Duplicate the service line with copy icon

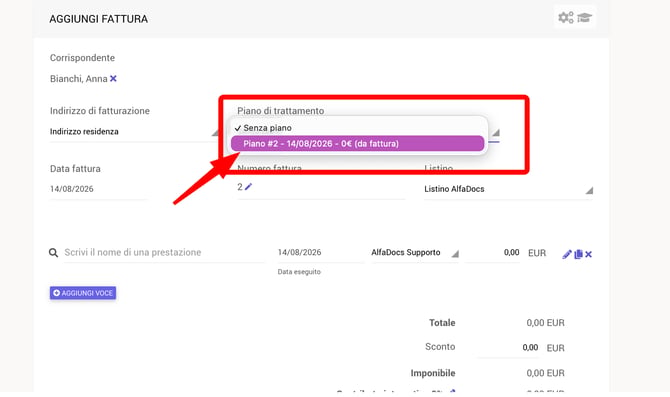coord(578,254)
